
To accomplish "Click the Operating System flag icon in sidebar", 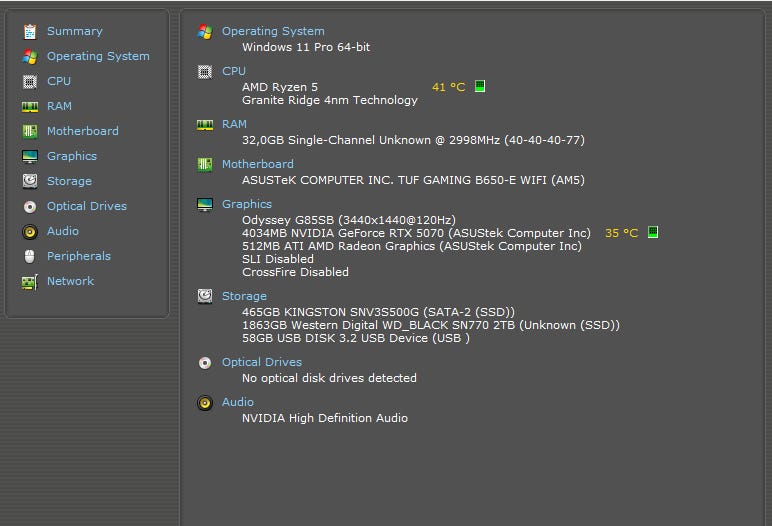I will coord(30,57).
